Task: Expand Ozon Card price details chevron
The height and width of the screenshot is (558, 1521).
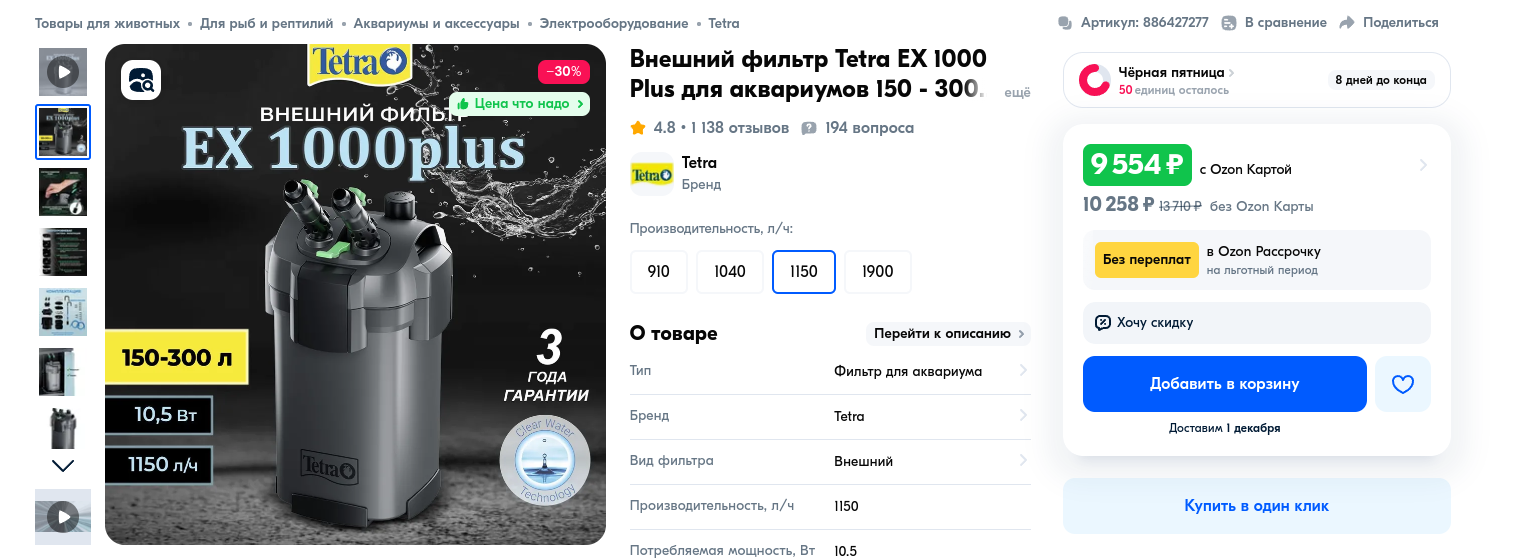Action: (x=1423, y=165)
